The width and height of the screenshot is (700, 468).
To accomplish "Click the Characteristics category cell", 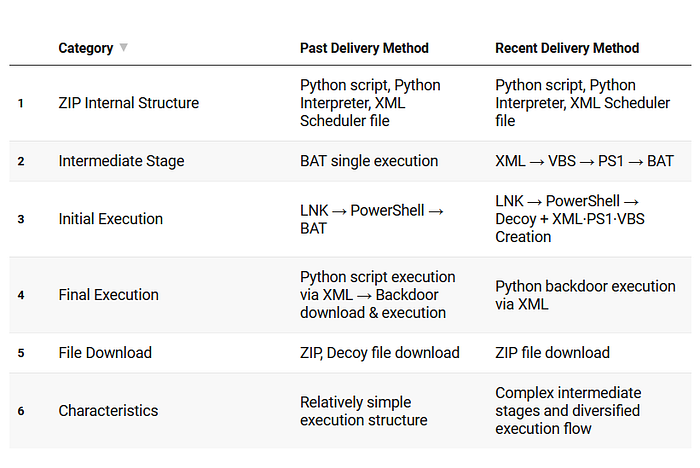I will point(108,411).
